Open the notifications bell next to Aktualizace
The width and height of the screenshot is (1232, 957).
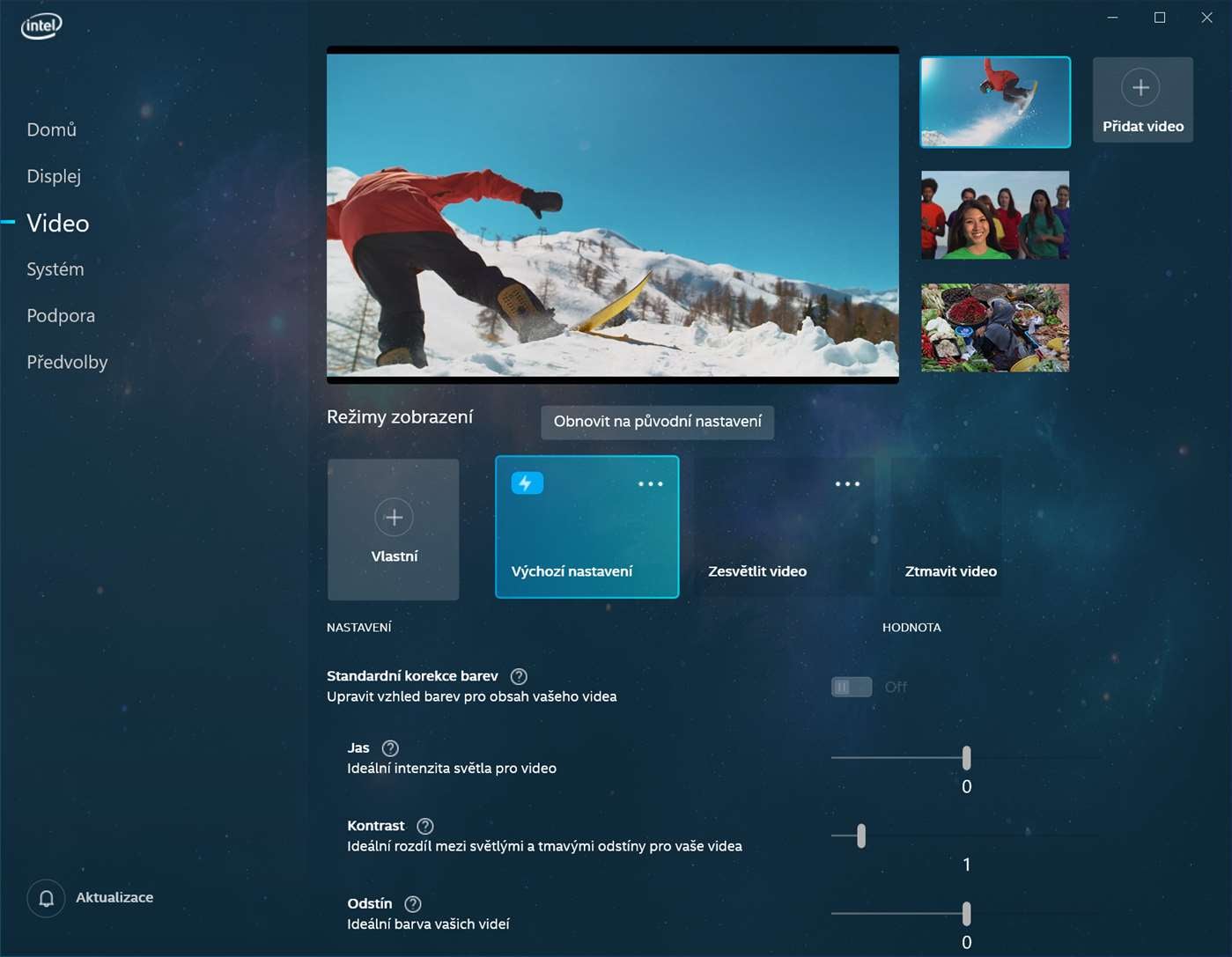click(46, 898)
